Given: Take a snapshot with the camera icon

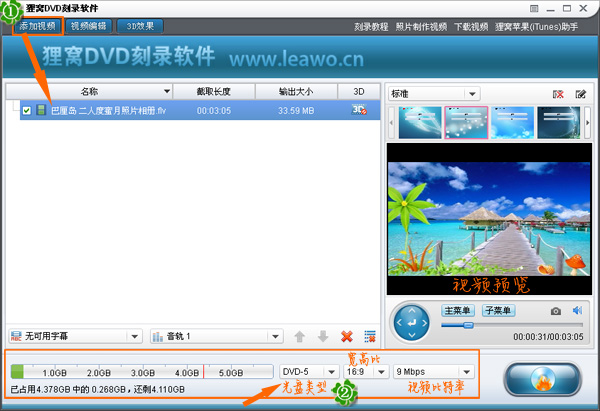Looking at the screenshot, I should [556, 311].
